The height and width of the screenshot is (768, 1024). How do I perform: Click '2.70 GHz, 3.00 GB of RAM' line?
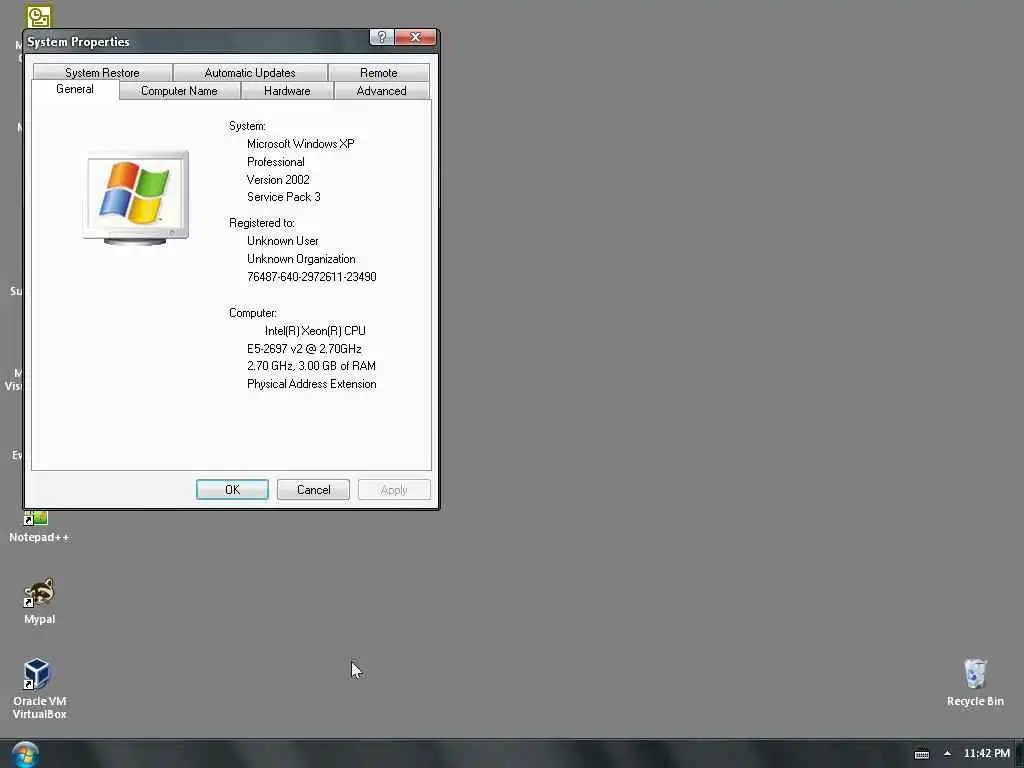(x=312, y=366)
